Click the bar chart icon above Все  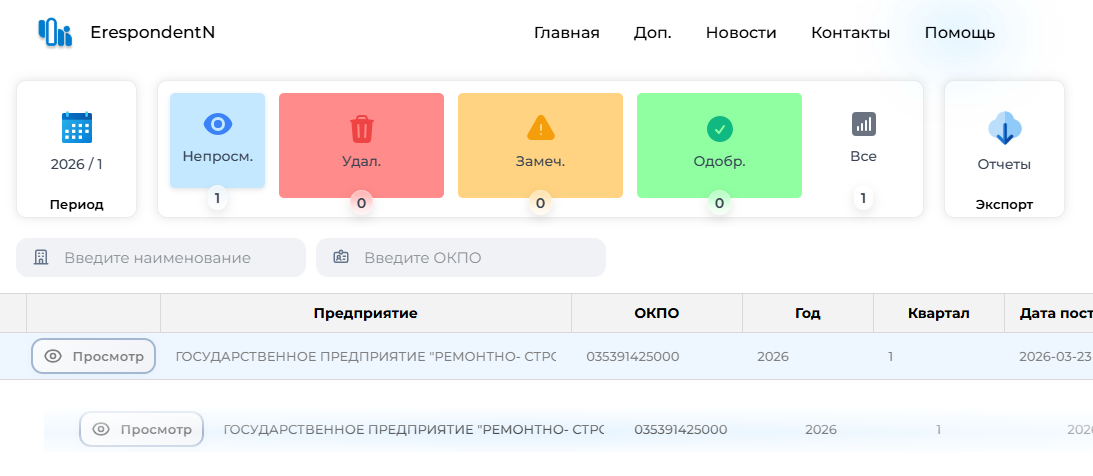coord(864,124)
